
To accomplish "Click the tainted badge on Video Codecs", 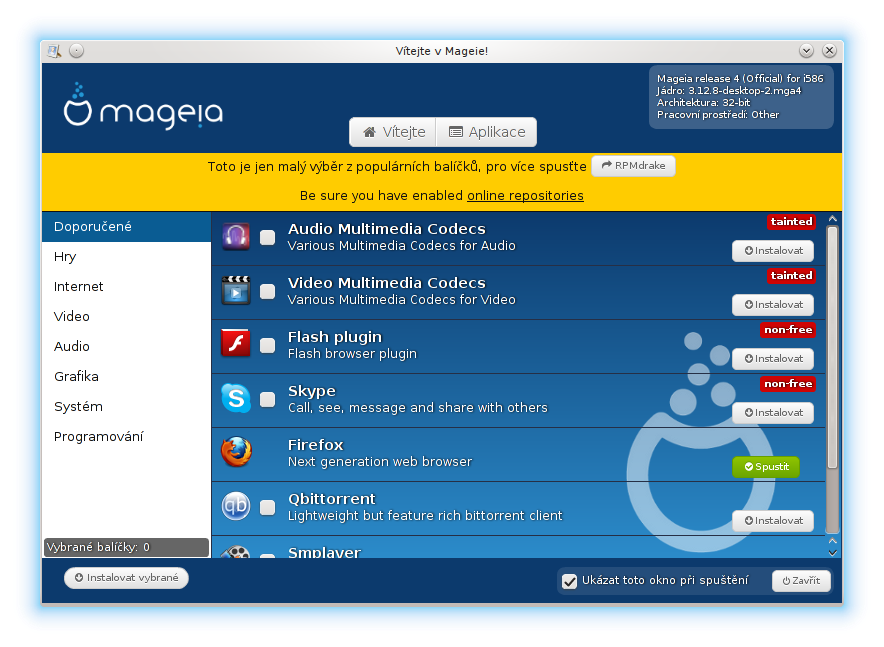I will coord(792,276).
